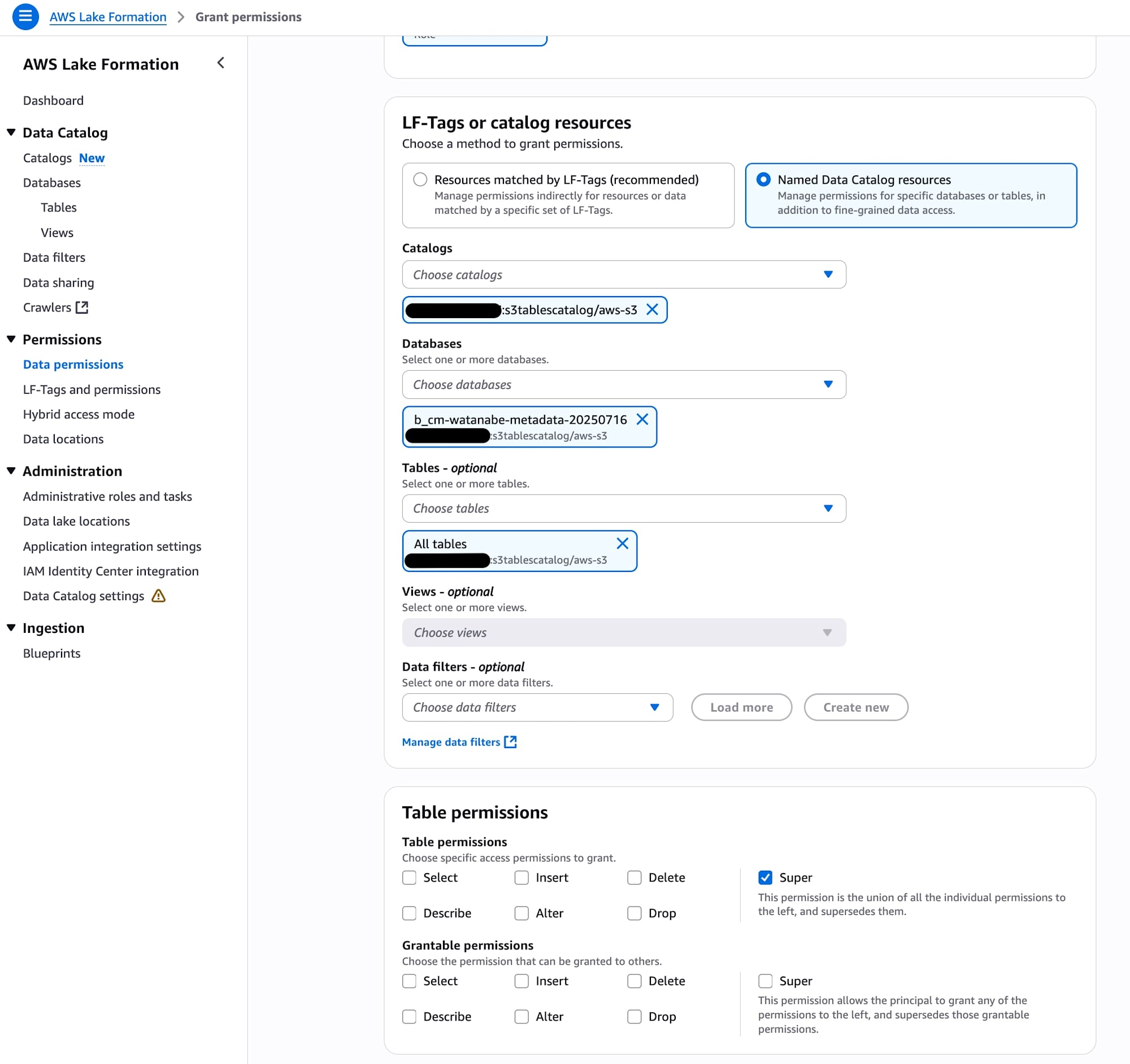Open Crawlers external link icon
1130x1064 pixels.
[82, 307]
